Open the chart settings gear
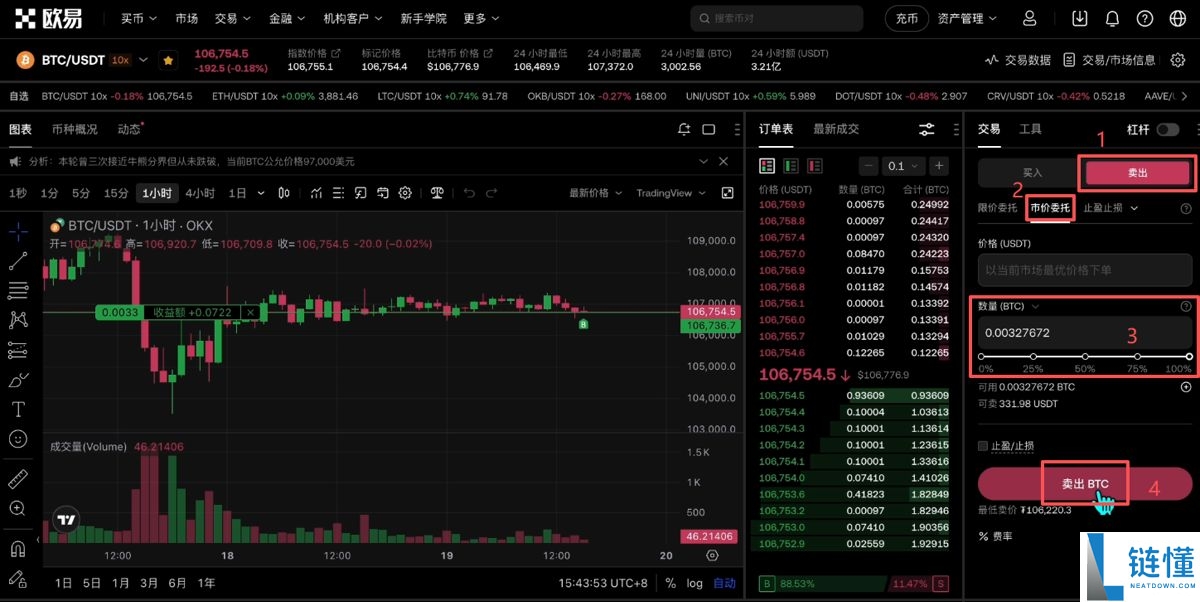Image resolution: width=1200 pixels, height=602 pixels. tap(405, 192)
